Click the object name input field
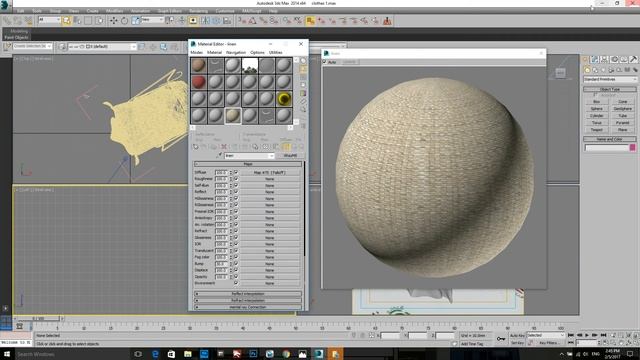The height and width of the screenshot is (360, 640). point(607,148)
